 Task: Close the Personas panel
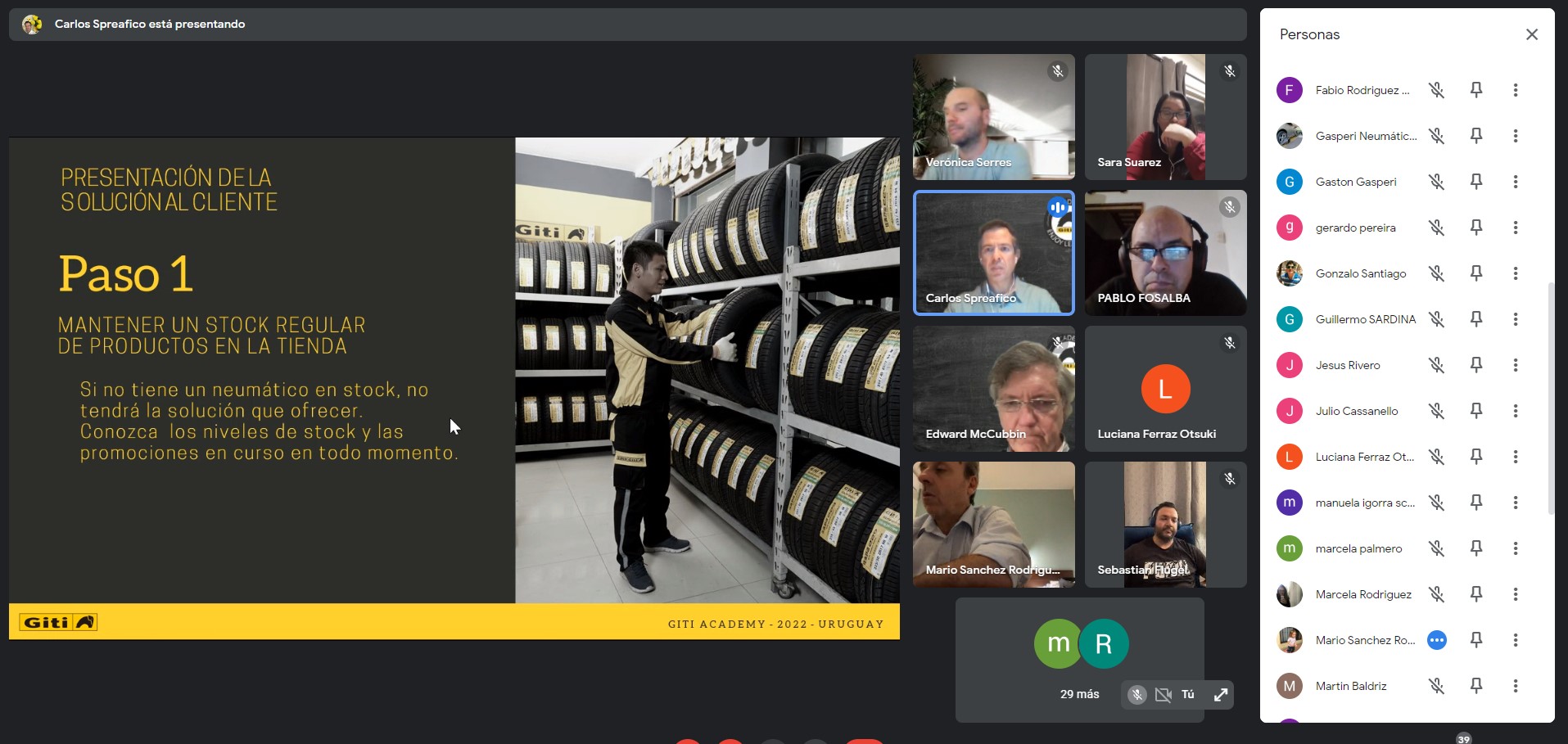[x=1531, y=34]
